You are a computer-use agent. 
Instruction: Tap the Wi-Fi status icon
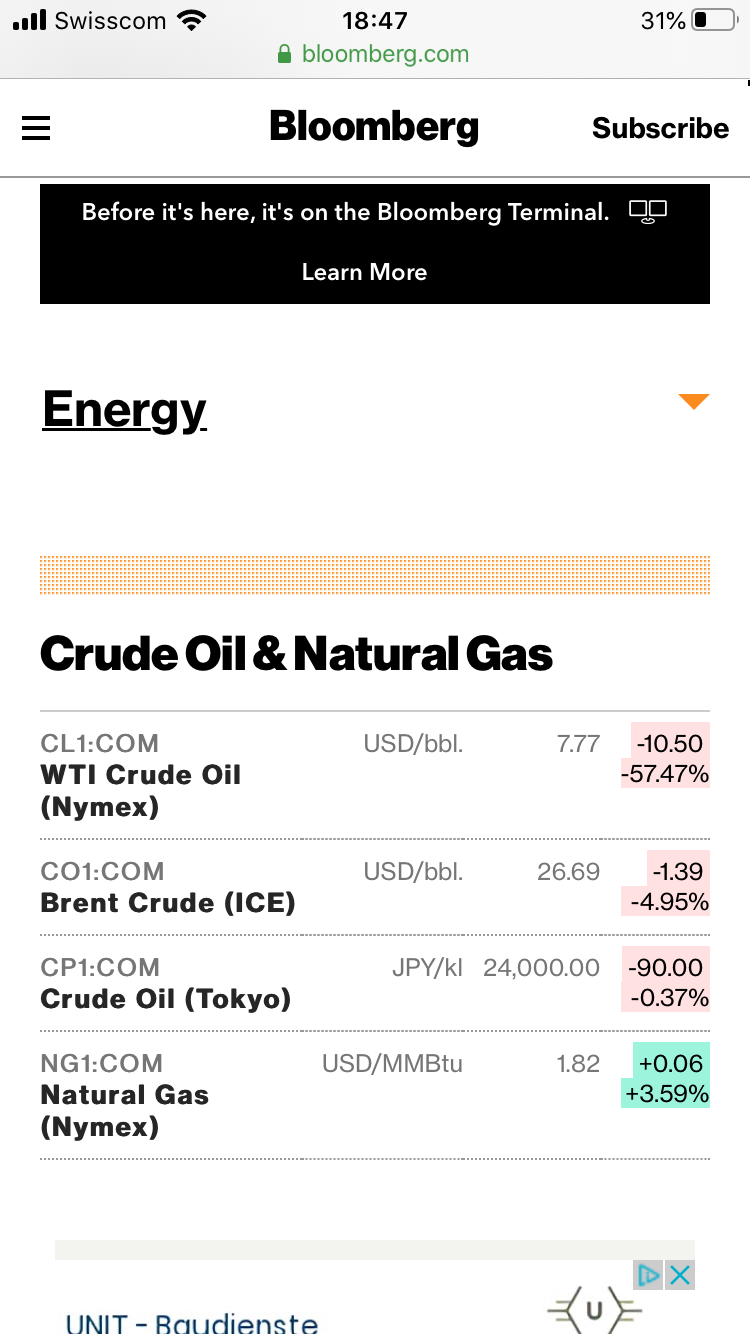[190, 20]
